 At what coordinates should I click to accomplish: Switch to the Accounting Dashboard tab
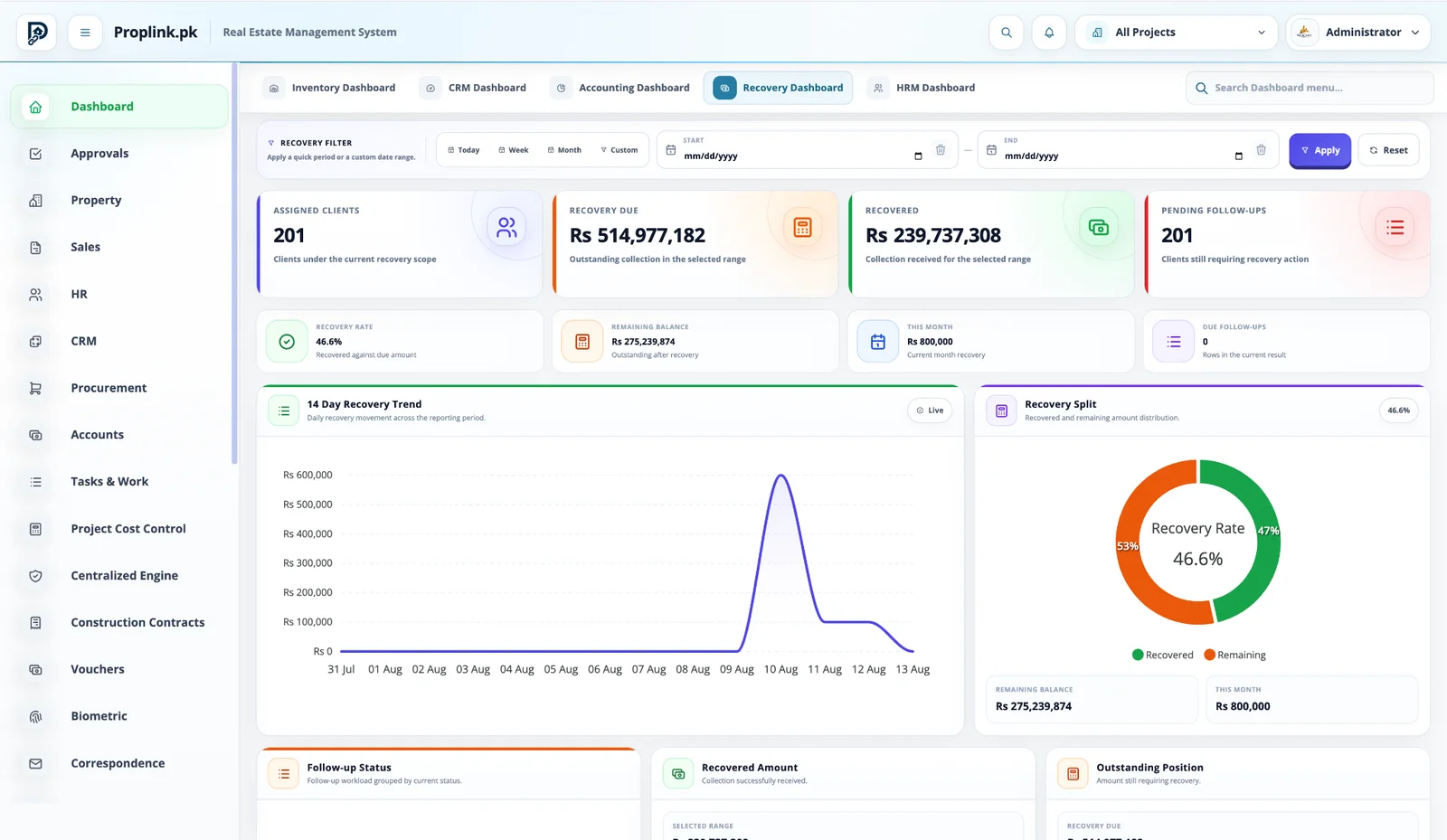point(622,88)
